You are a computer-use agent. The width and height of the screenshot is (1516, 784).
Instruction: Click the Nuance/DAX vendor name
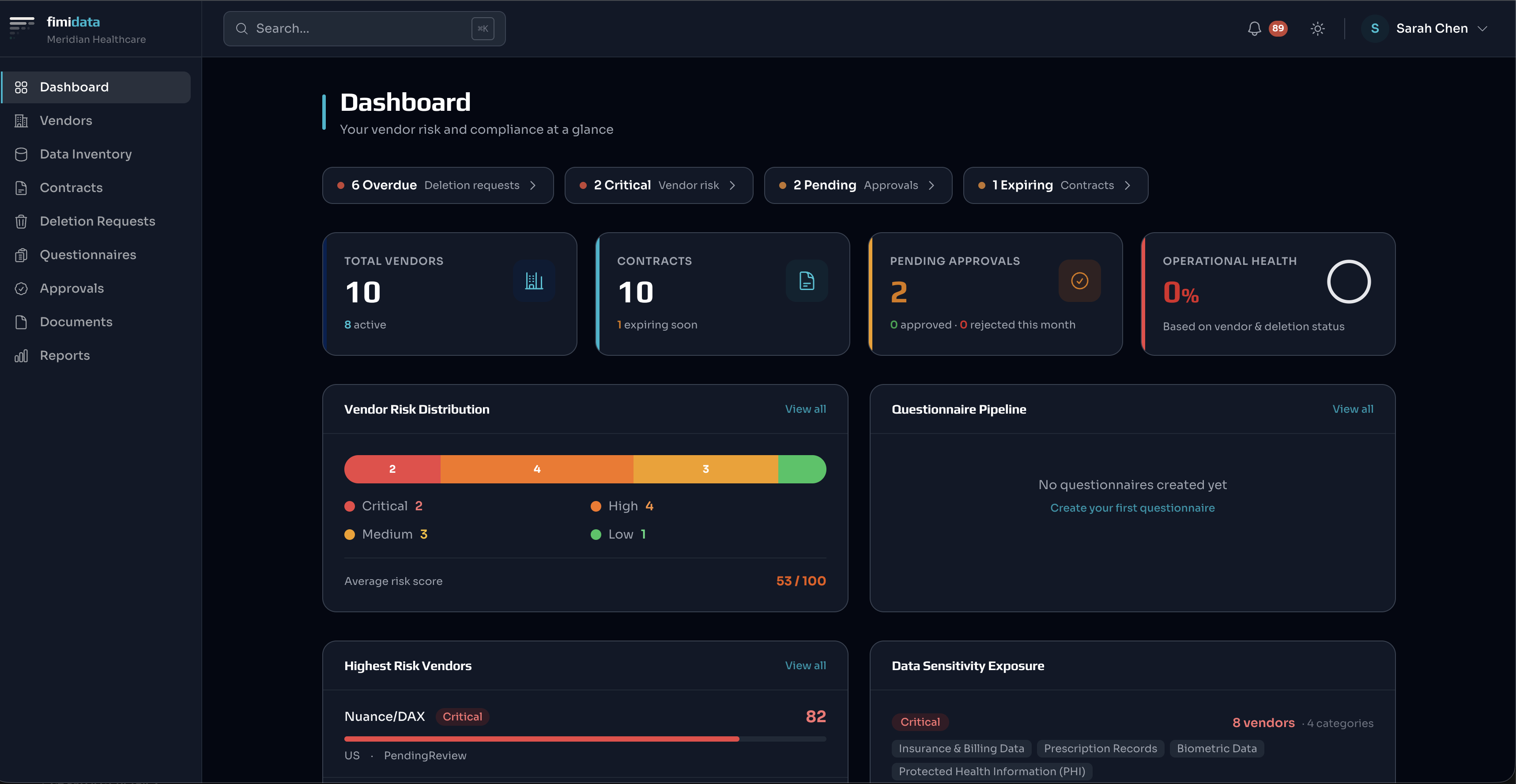pyautogui.click(x=384, y=716)
